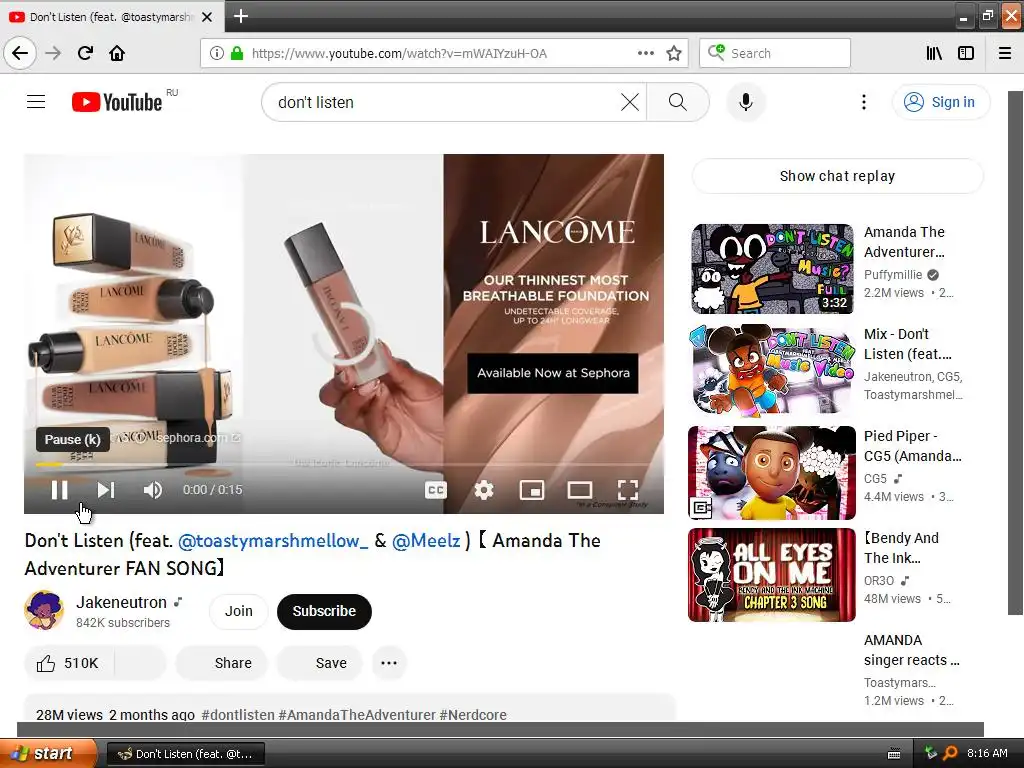The width and height of the screenshot is (1024, 768).
Task: Save the video to a playlist
Action: pyautogui.click(x=320, y=663)
